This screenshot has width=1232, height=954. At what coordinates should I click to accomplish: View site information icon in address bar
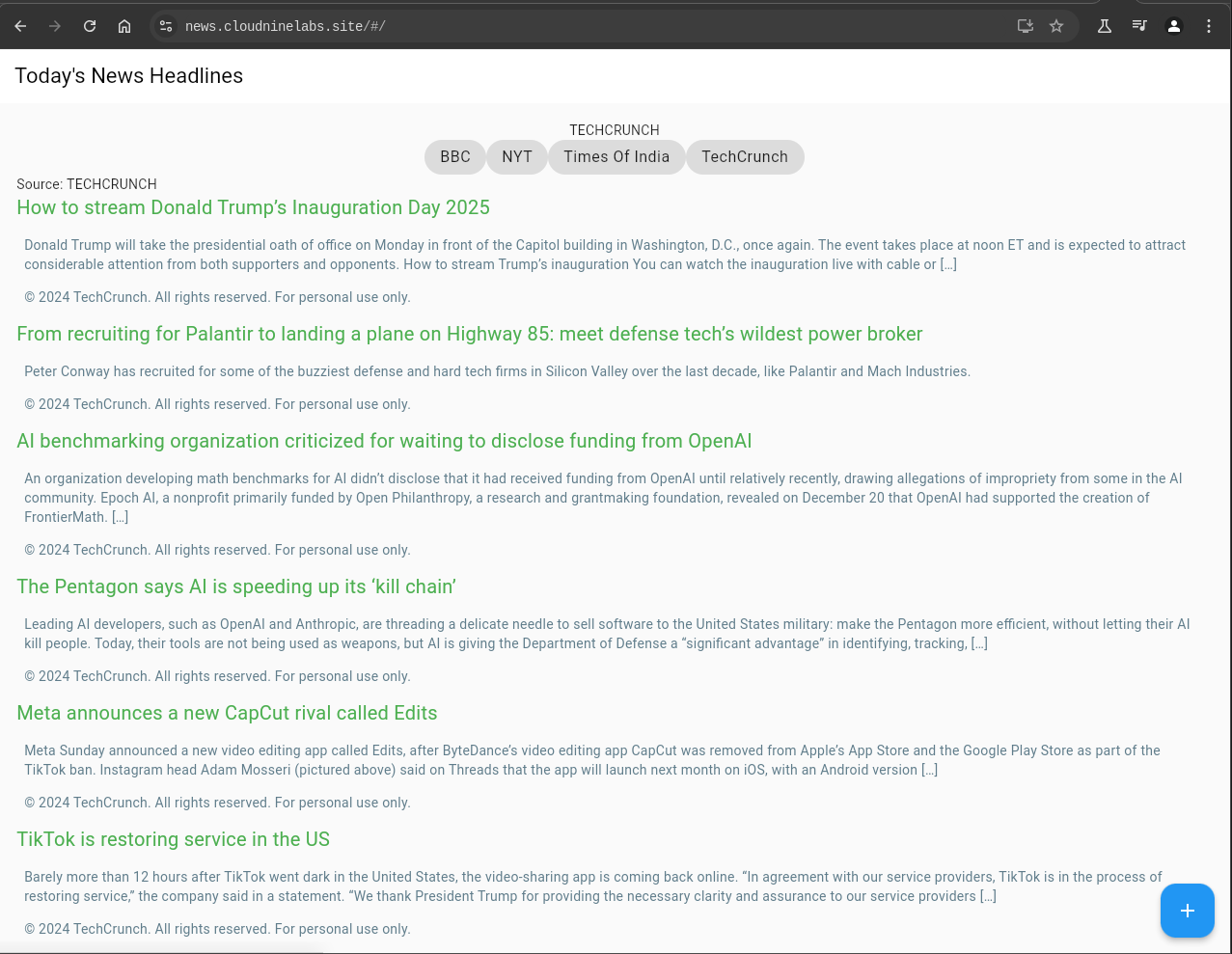166,26
